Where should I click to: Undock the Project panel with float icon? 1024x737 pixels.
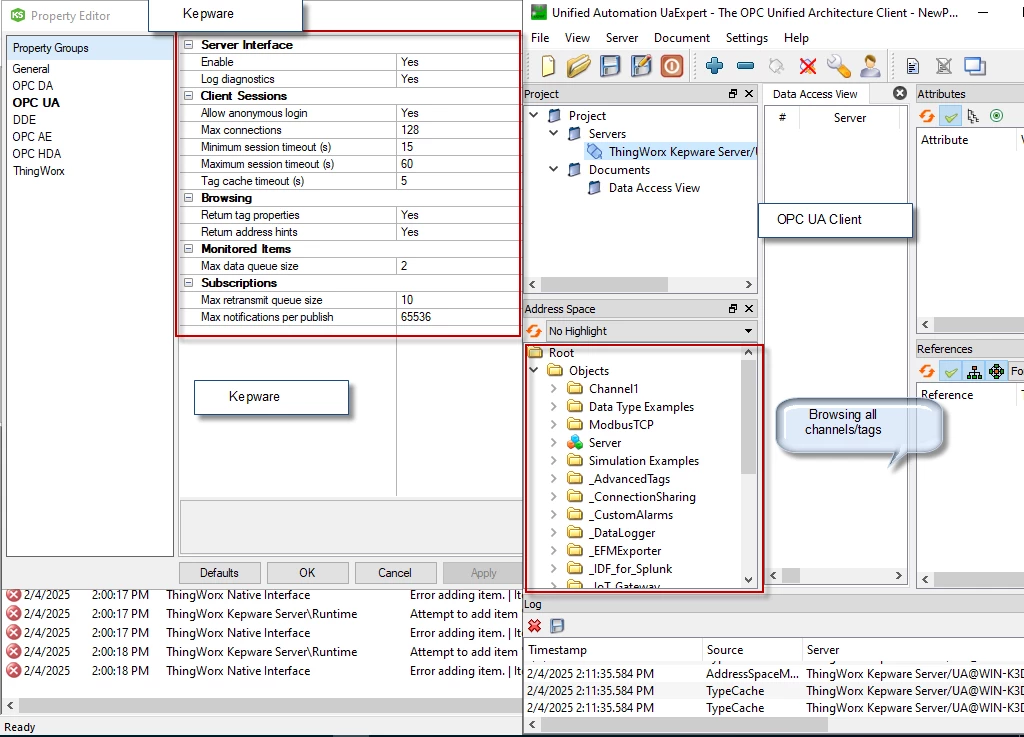(x=733, y=94)
